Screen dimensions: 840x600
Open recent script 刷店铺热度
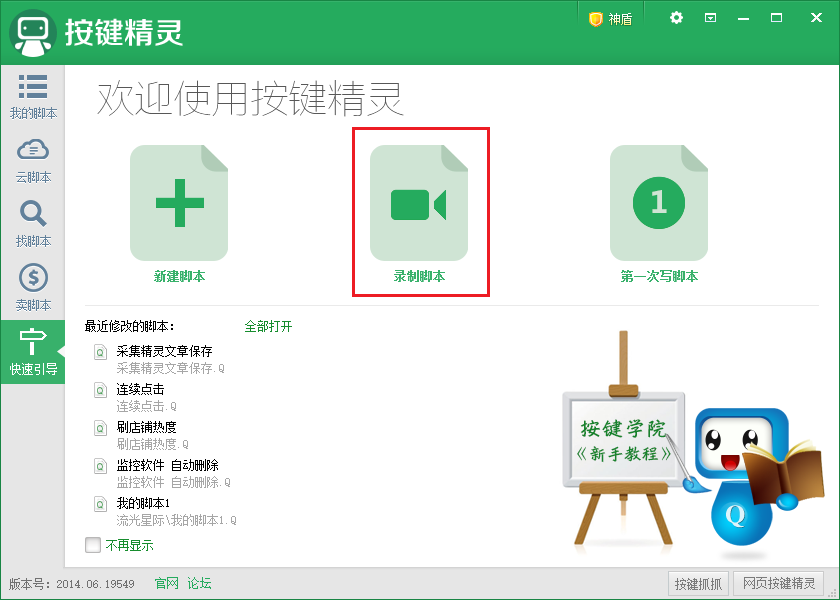tap(147, 428)
